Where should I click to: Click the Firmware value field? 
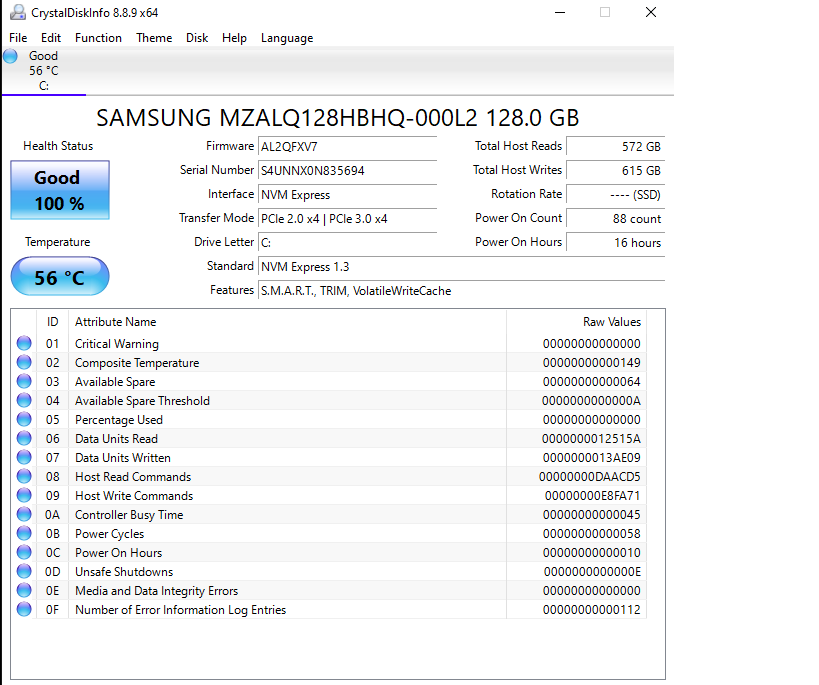(x=347, y=147)
